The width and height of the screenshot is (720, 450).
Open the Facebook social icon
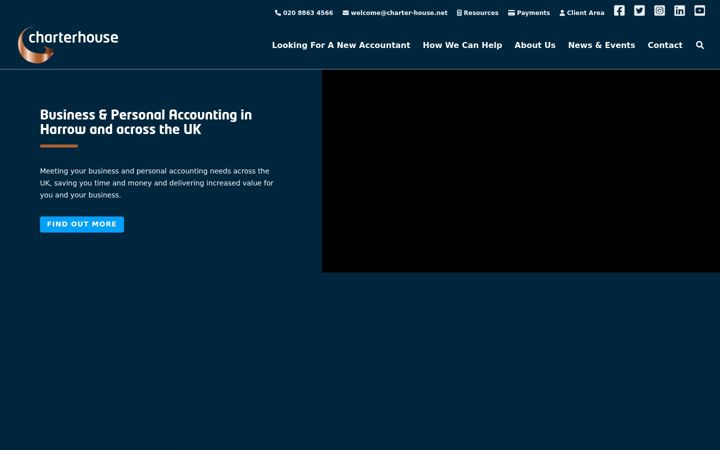619,11
